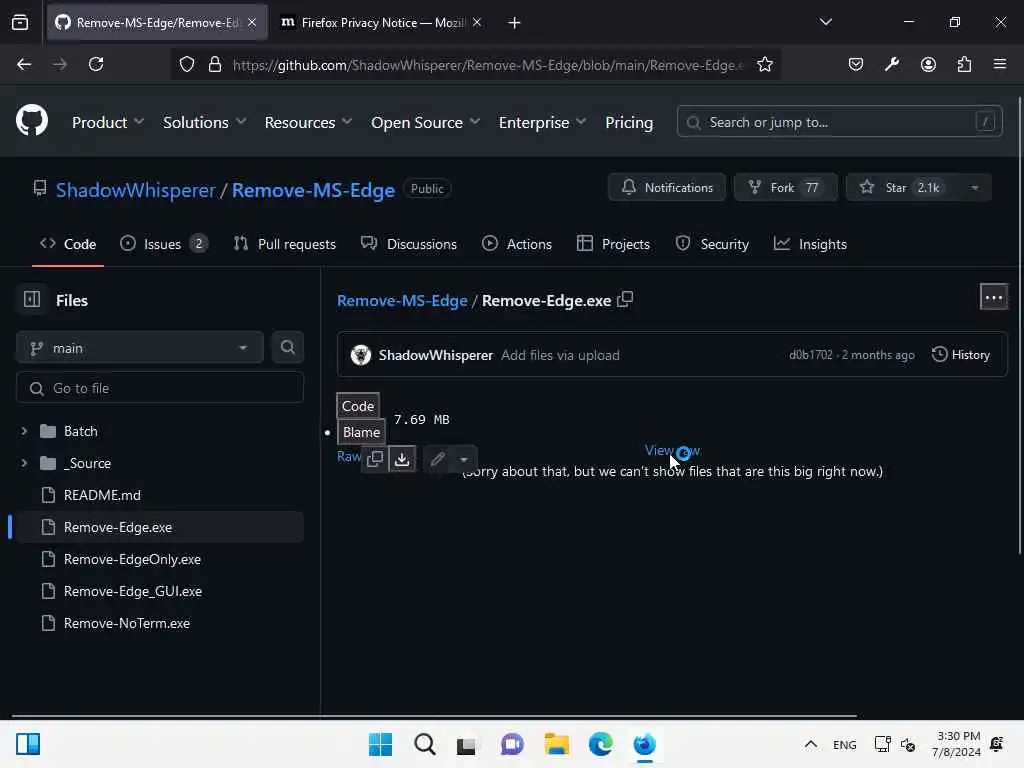Open the Firefox View icon in tab strip
1024x768 pixels.
(20, 22)
